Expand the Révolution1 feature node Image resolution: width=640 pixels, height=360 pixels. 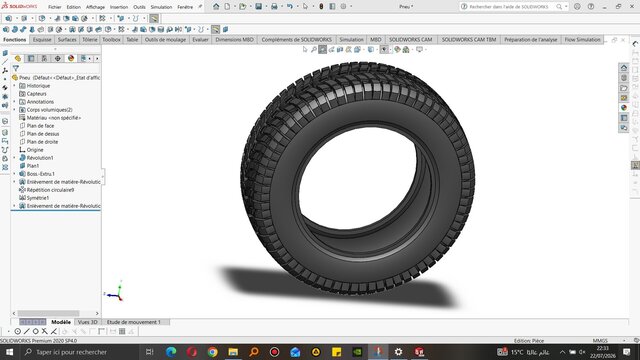[x=14, y=158]
